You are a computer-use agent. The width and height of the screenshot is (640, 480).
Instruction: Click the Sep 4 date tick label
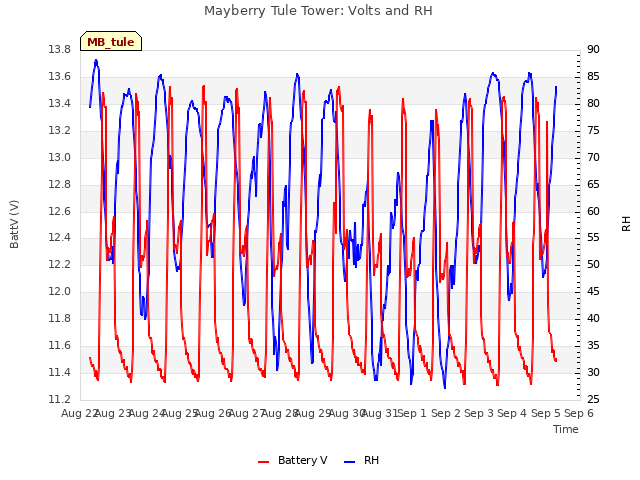pos(512,413)
